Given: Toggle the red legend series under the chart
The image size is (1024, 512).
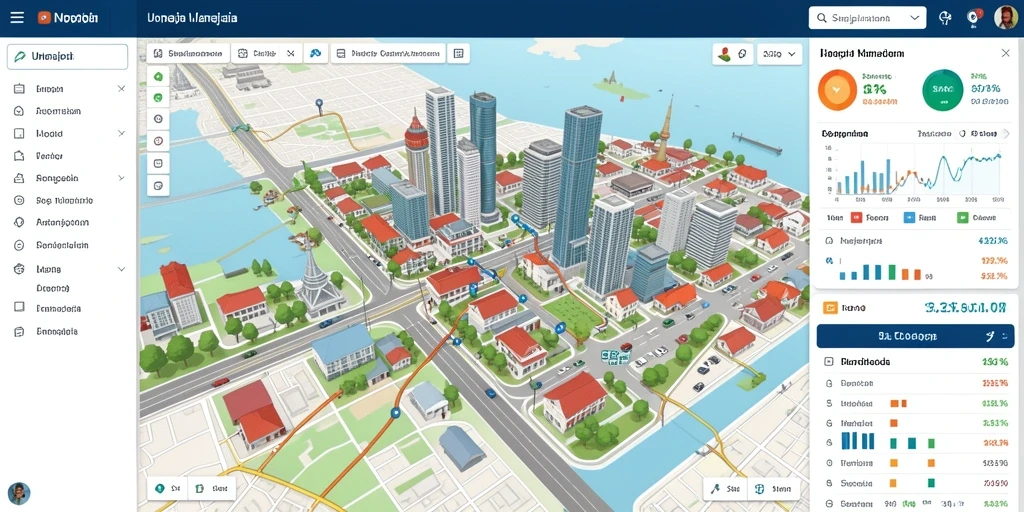Looking at the screenshot, I should (857, 218).
